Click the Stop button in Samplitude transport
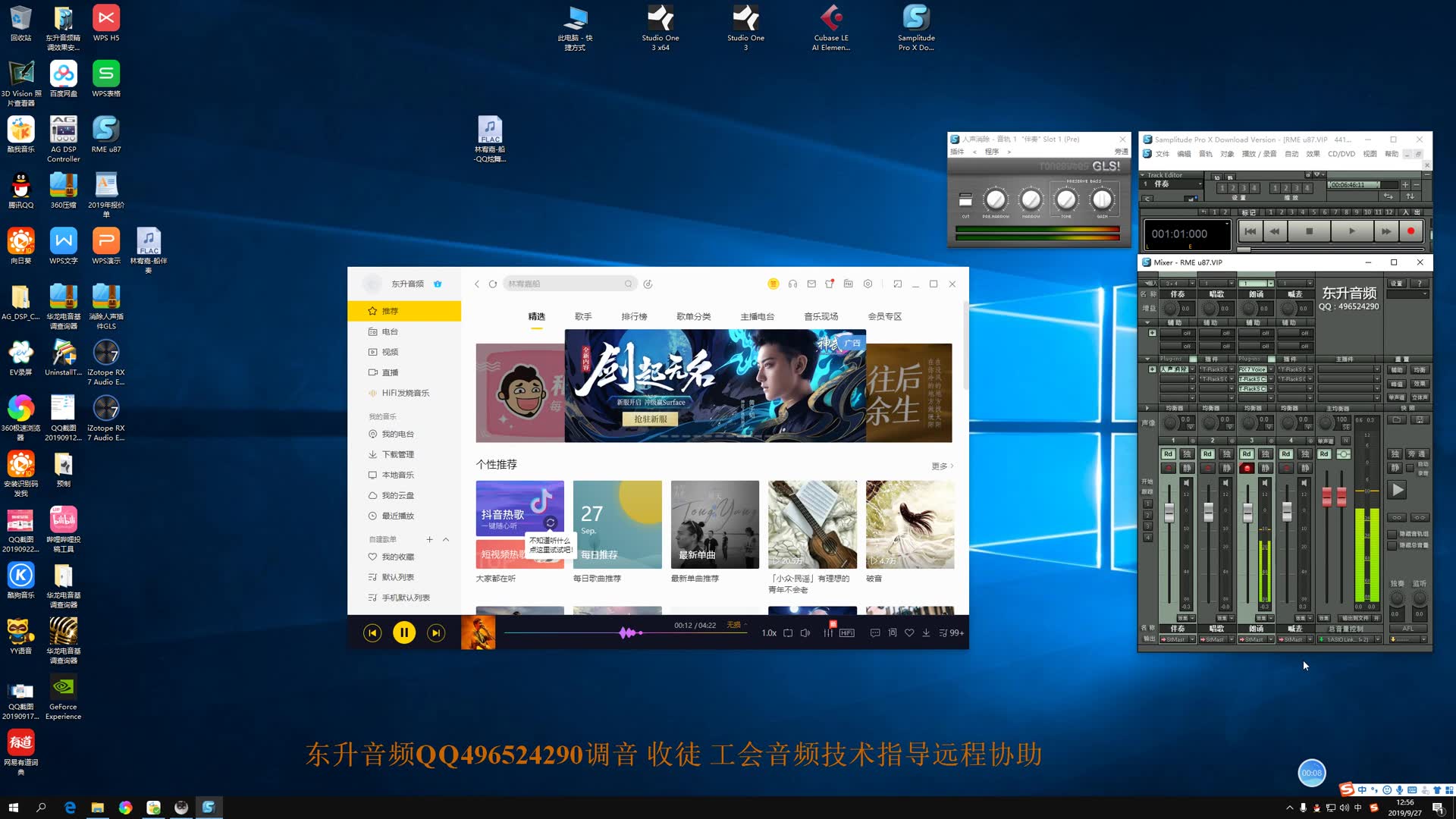The image size is (1456, 819). pyautogui.click(x=1311, y=232)
